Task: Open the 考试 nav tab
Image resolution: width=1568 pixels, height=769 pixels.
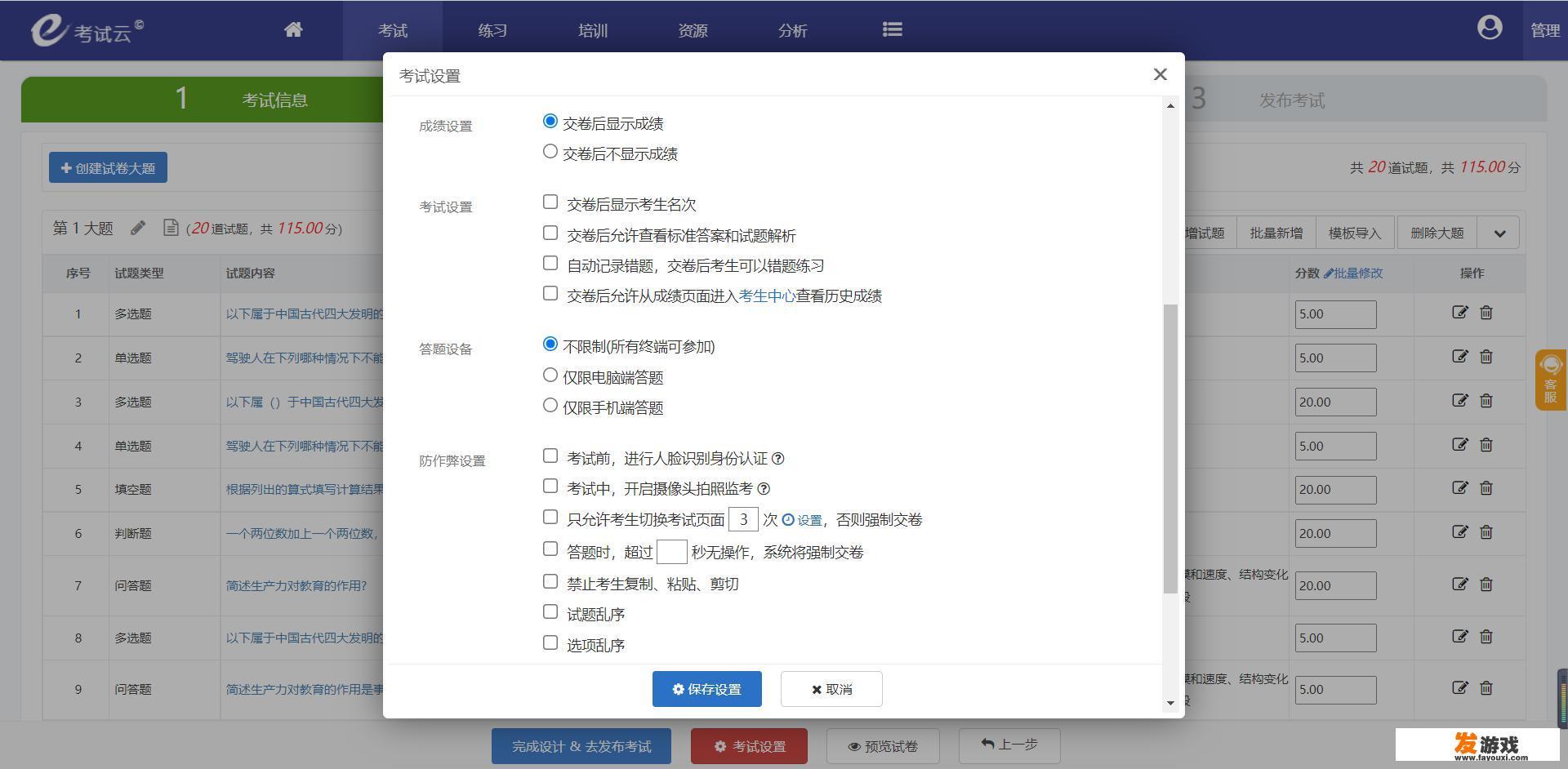Action: [393, 30]
